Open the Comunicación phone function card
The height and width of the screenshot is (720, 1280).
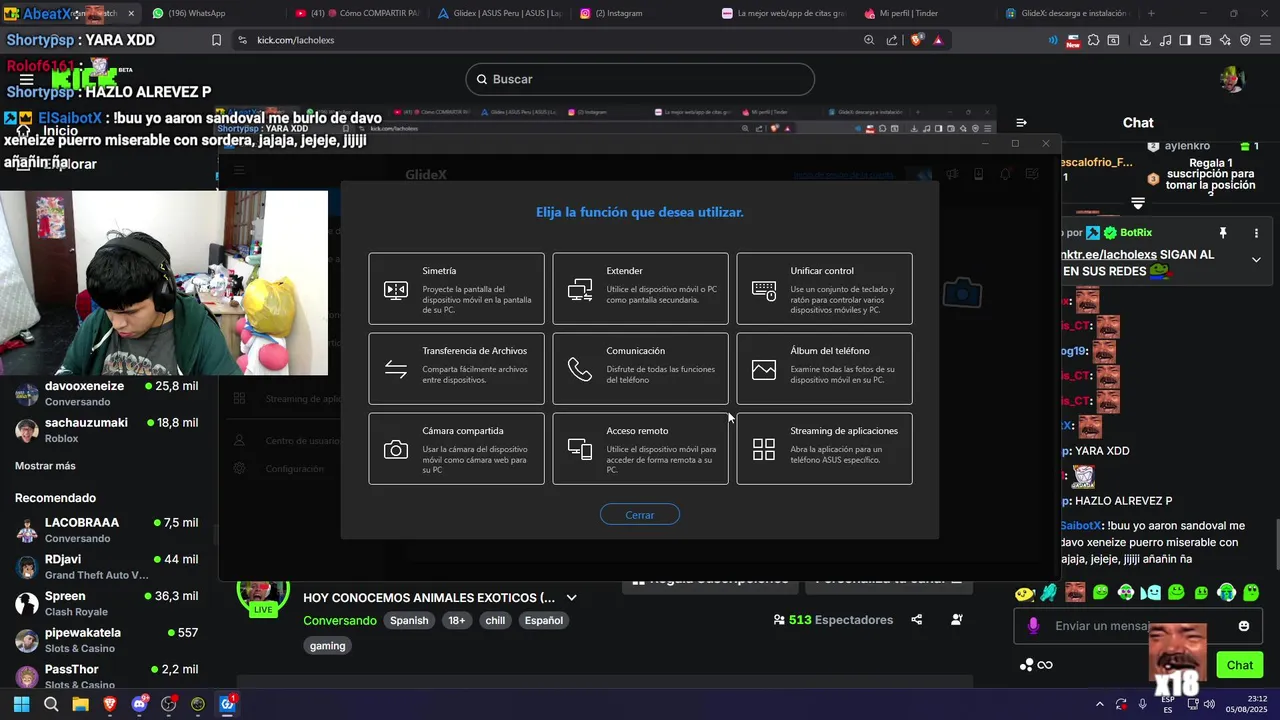click(x=640, y=369)
